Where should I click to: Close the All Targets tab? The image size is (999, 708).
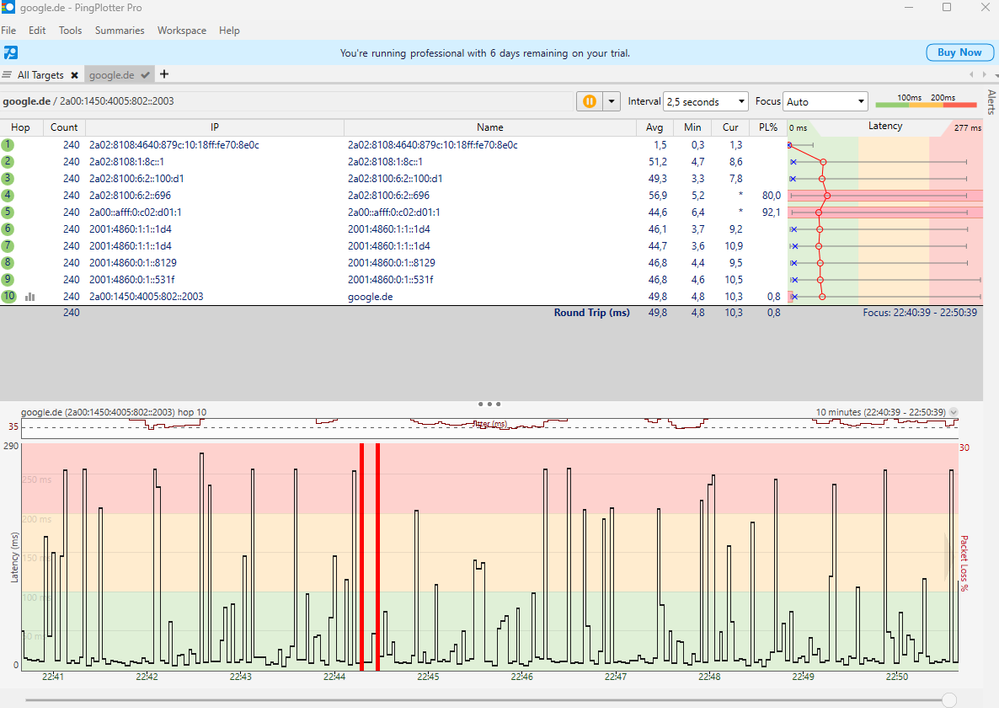point(74,75)
